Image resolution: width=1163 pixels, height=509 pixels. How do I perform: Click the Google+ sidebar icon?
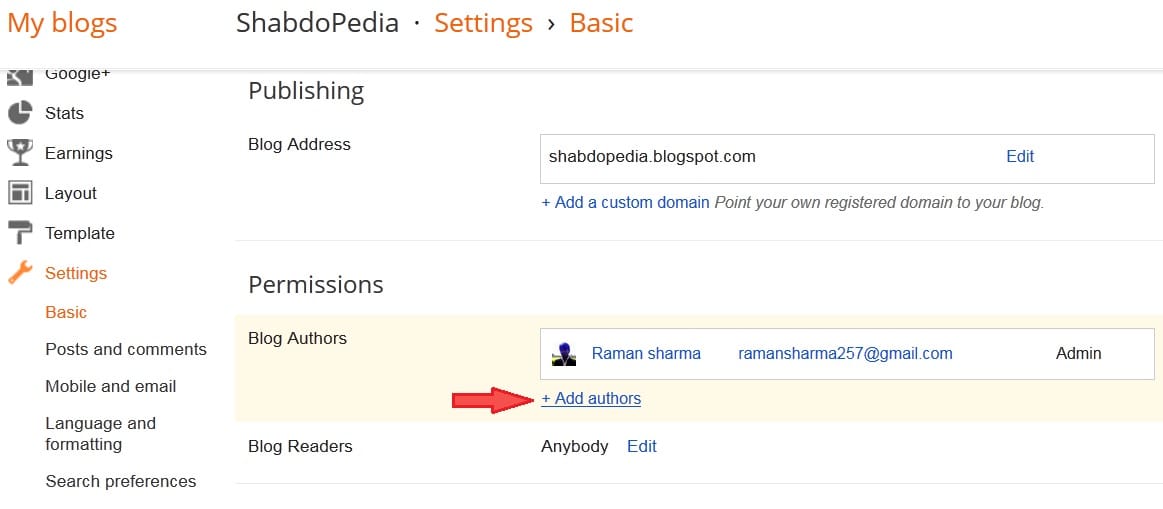coord(20,76)
